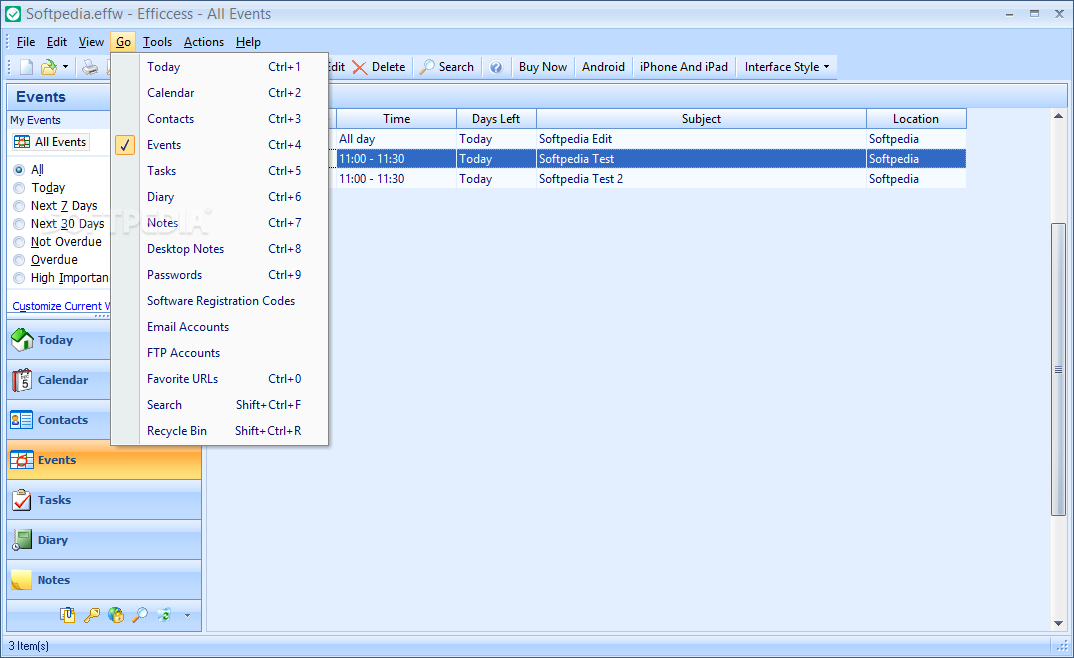Click the magnifier Search toolbar icon
This screenshot has height=658, width=1074.
pyautogui.click(x=427, y=66)
